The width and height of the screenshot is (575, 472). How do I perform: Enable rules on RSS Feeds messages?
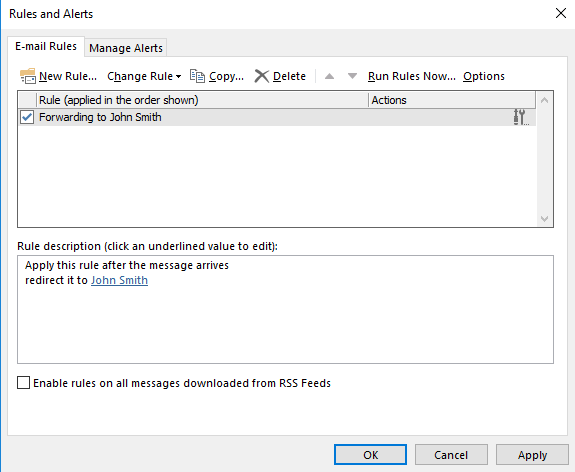(x=23, y=383)
